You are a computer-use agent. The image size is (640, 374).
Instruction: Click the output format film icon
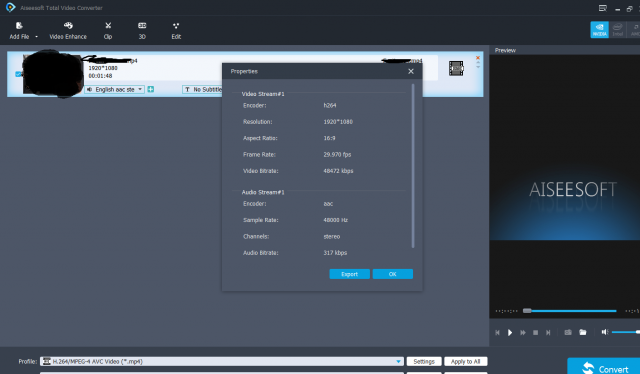pos(456,68)
